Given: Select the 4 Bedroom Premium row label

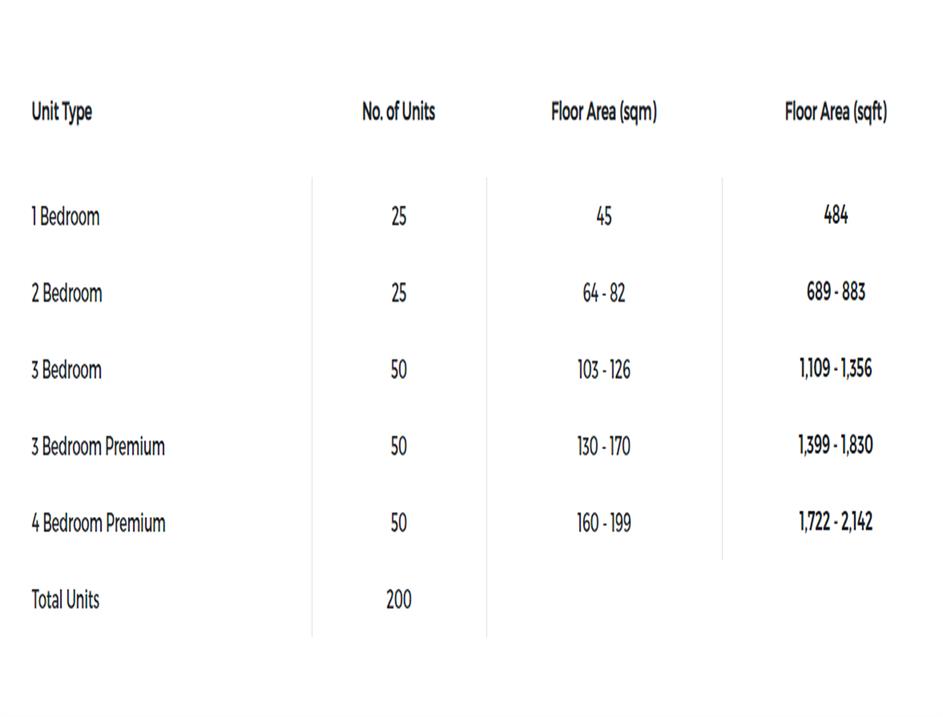Looking at the screenshot, I should point(98,523).
